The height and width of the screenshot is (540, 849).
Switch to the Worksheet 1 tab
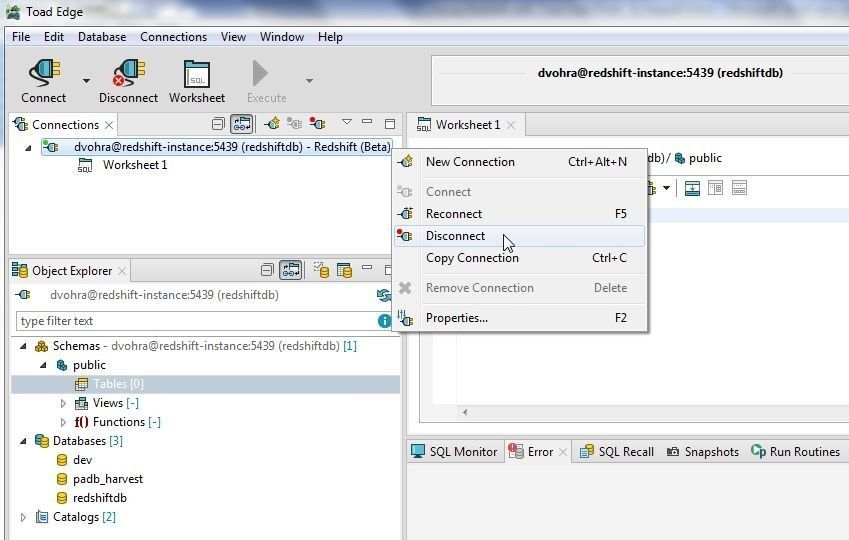click(x=467, y=125)
